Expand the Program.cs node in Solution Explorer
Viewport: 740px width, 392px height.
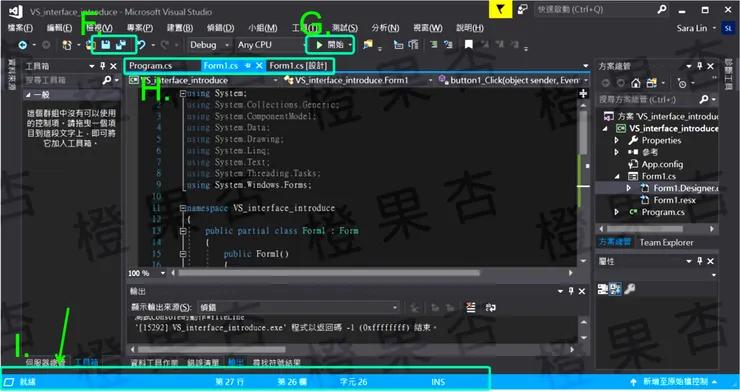coord(616,212)
